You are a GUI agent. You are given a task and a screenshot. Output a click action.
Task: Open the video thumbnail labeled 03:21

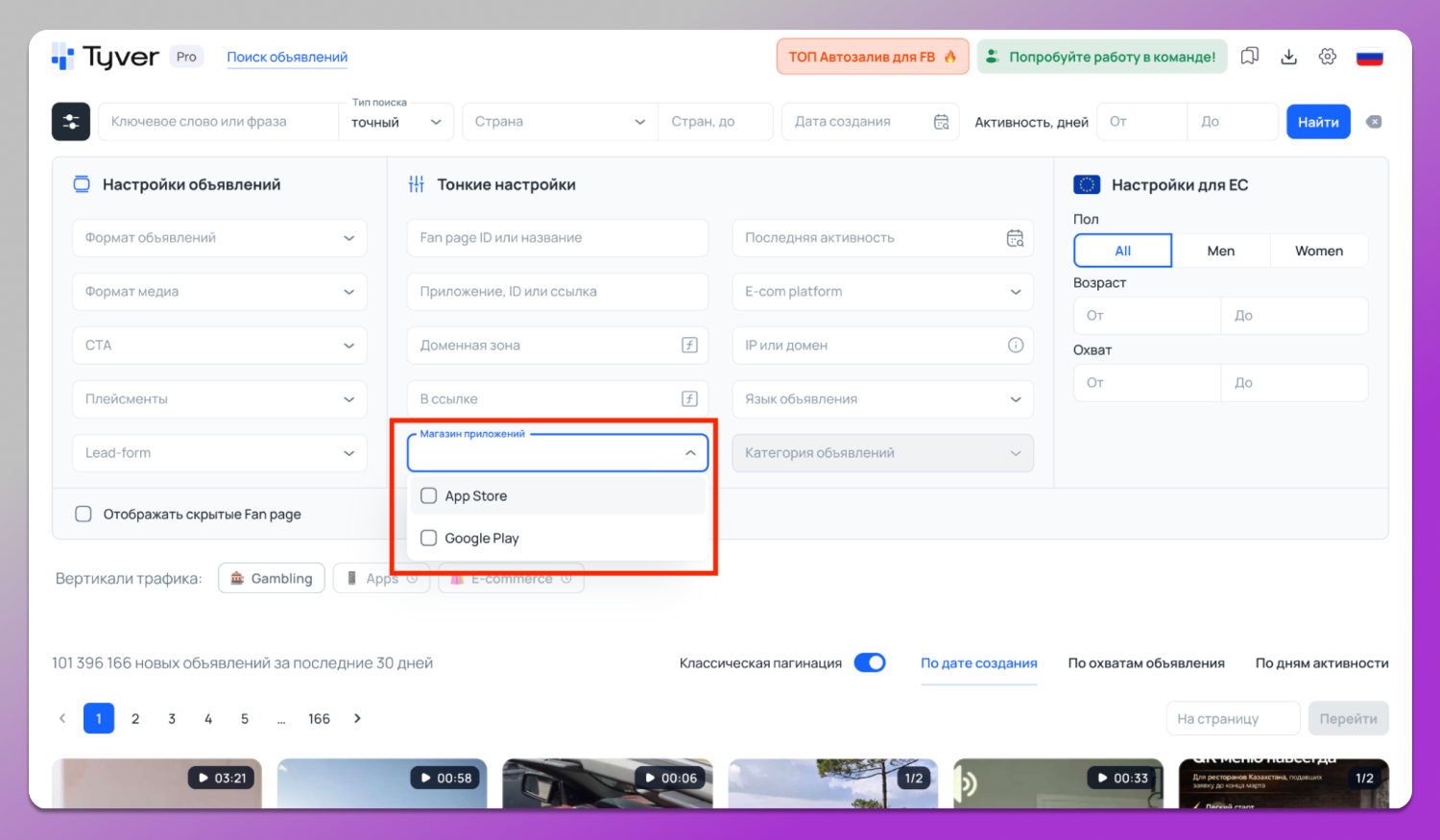click(x=156, y=778)
